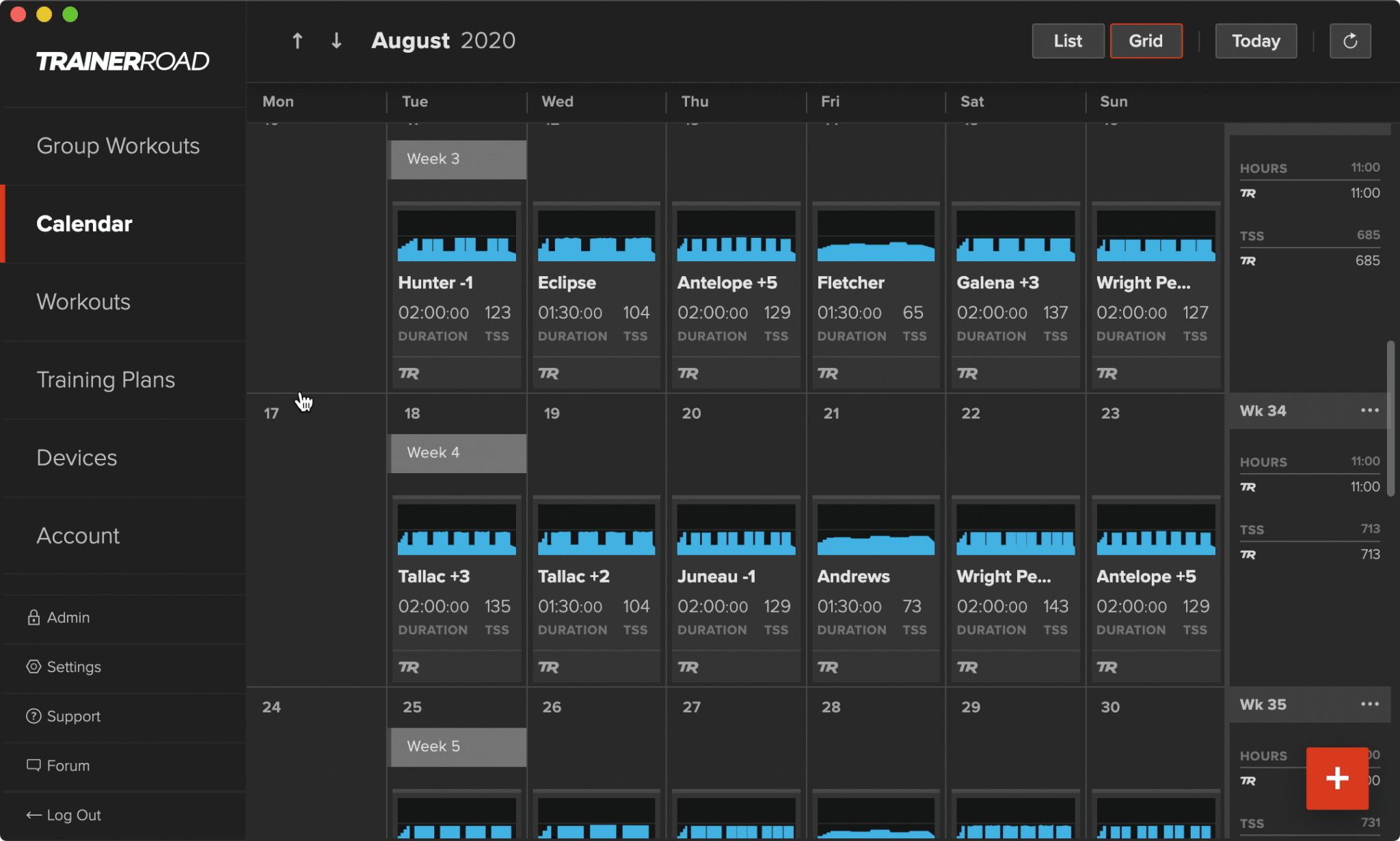Screen dimensions: 1400x841
Task: Jump to today with the Today button
Action: [1255, 40]
